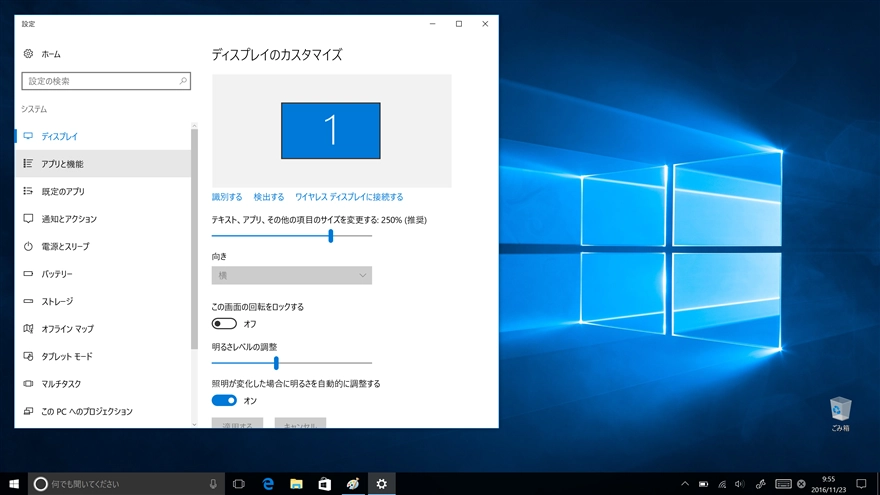Click the Cortana microphone icon
This screenshot has width=880, height=495.
(213, 484)
